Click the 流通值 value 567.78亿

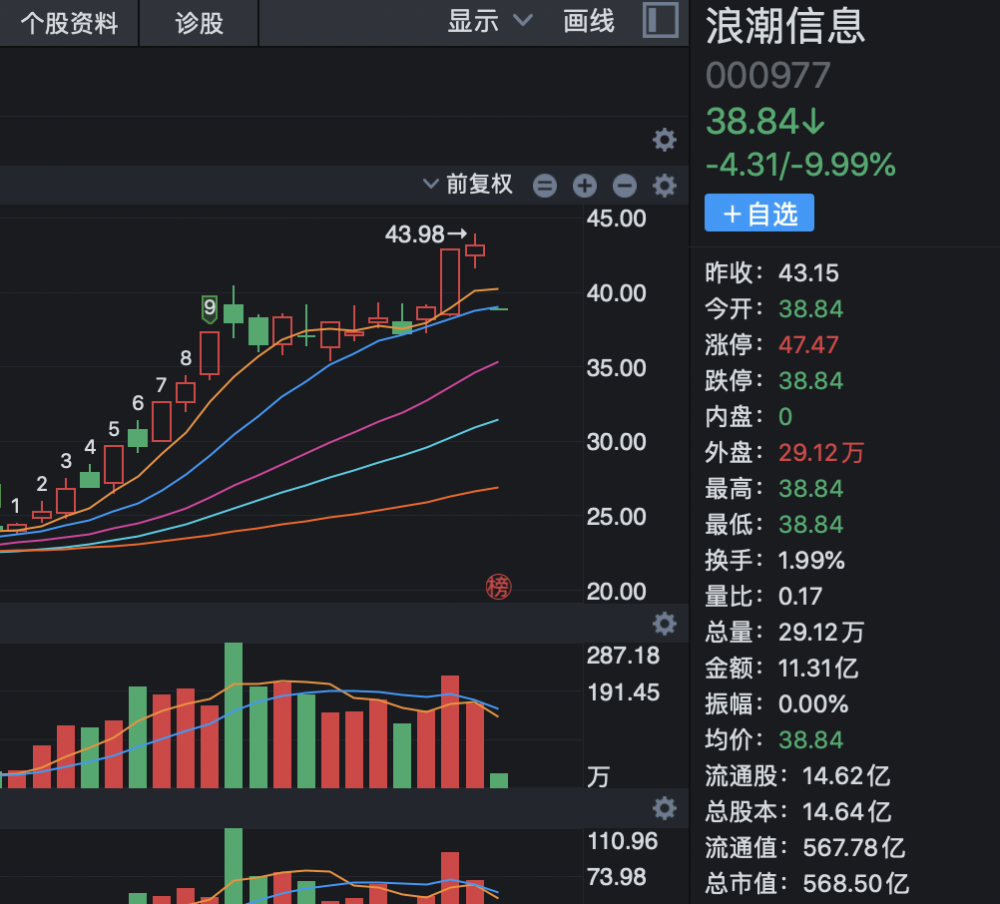click(x=854, y=848)
